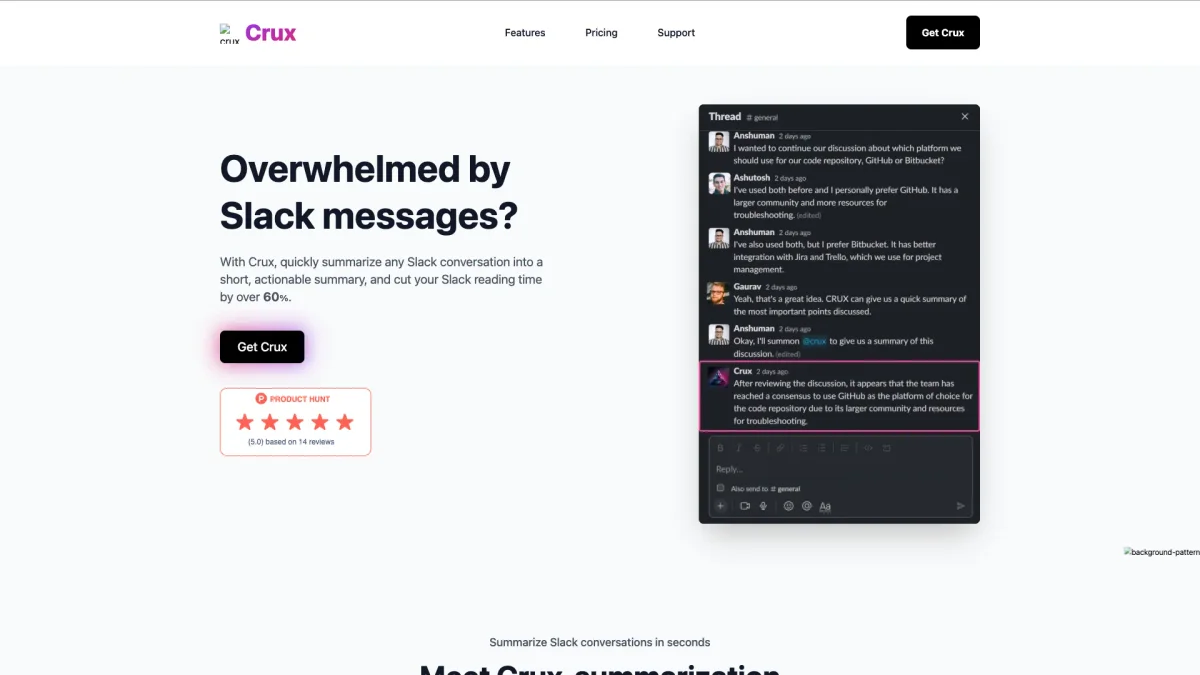Click the @ mention icon

(807, 506)
